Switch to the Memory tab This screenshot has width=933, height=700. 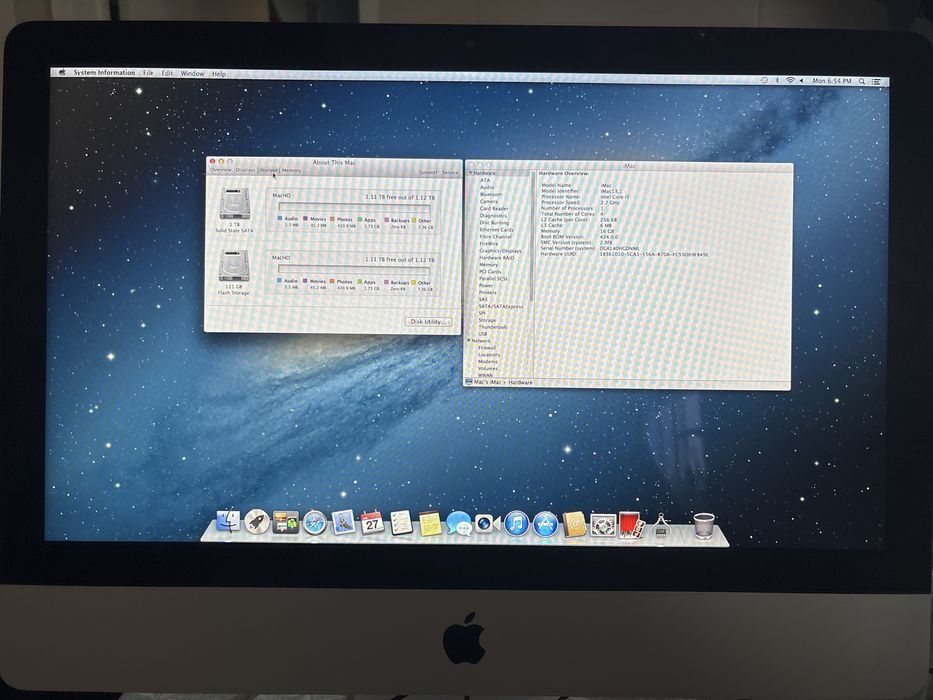292,170
